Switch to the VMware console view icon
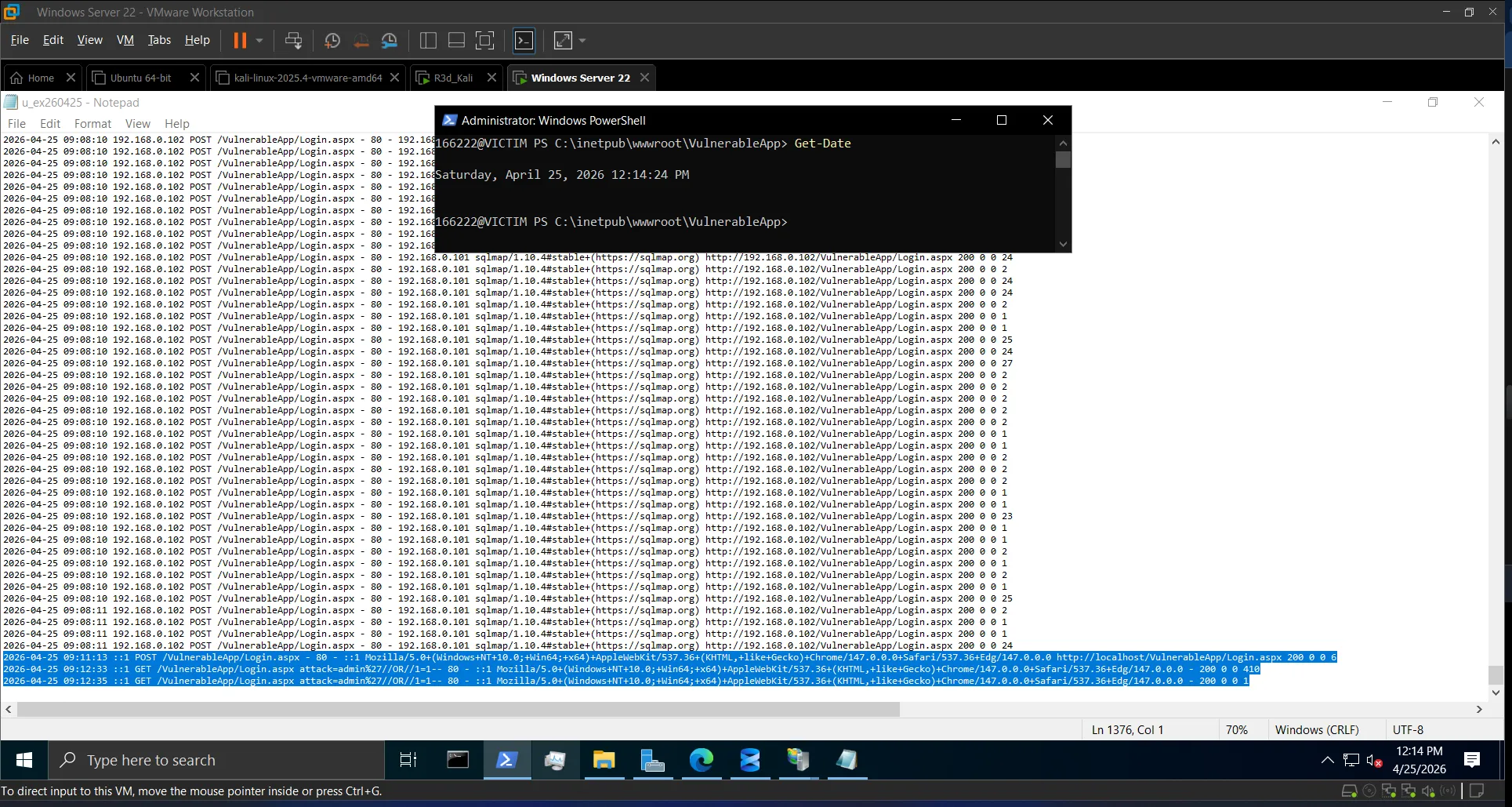The width and height of the screenshot is (1512, 807). 524,40
